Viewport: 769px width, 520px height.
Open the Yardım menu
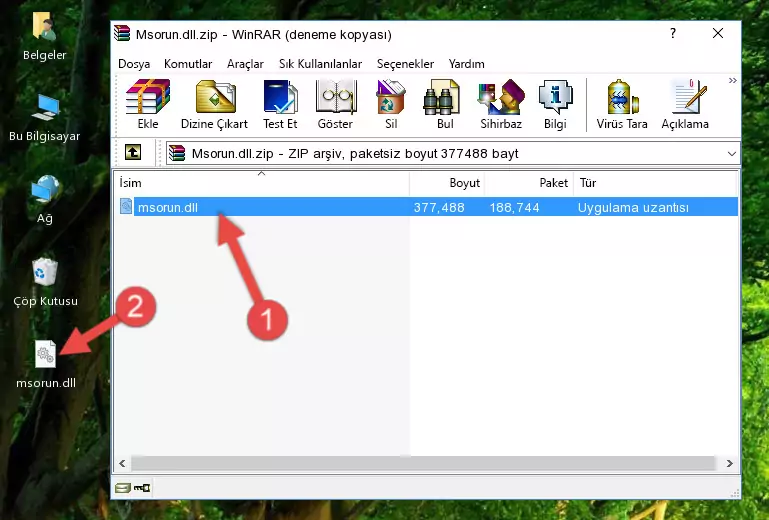pyautogui.click(x=466, y=64)
